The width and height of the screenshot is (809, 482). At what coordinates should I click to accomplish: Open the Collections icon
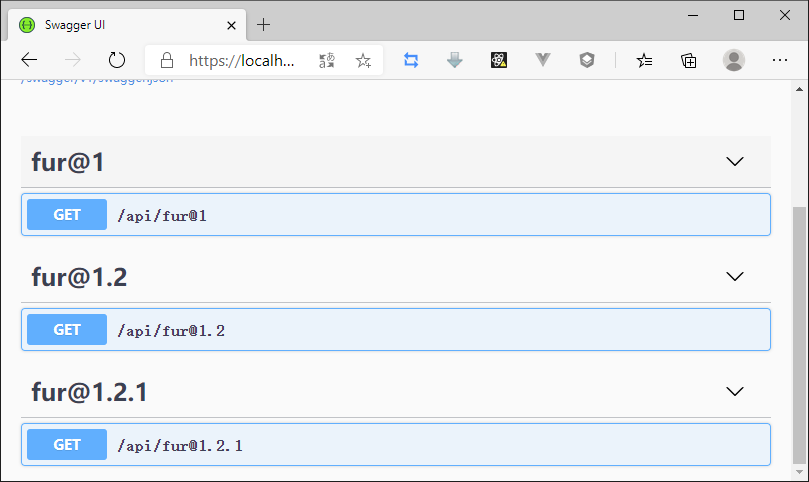point(689,60)
